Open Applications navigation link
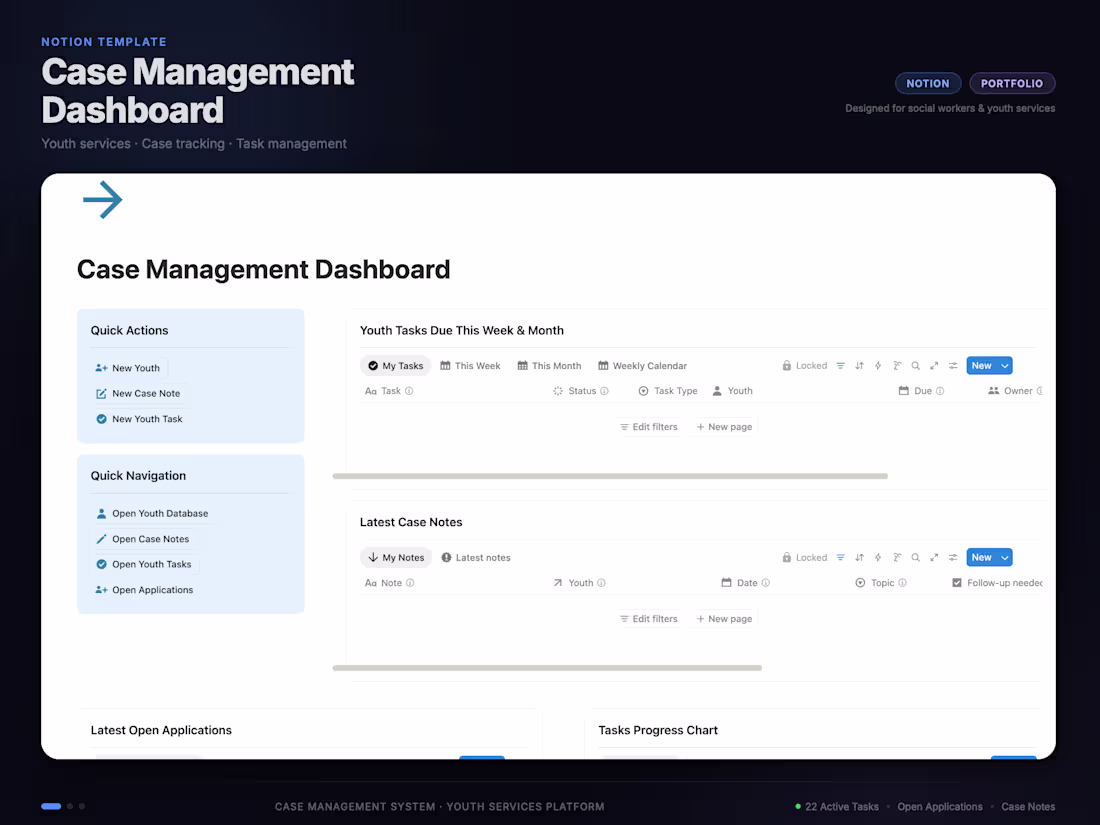The image size is (1100, 825). (x=145, y=590)
